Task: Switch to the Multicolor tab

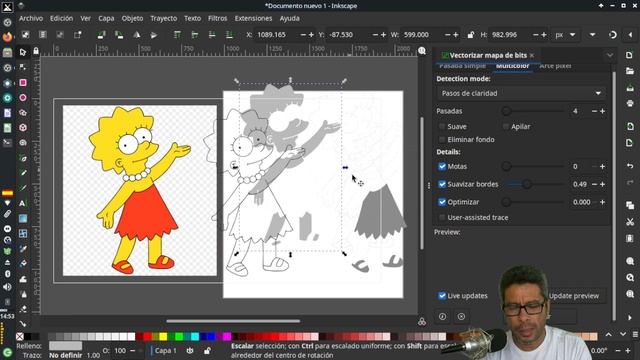Action: [512, 66]
